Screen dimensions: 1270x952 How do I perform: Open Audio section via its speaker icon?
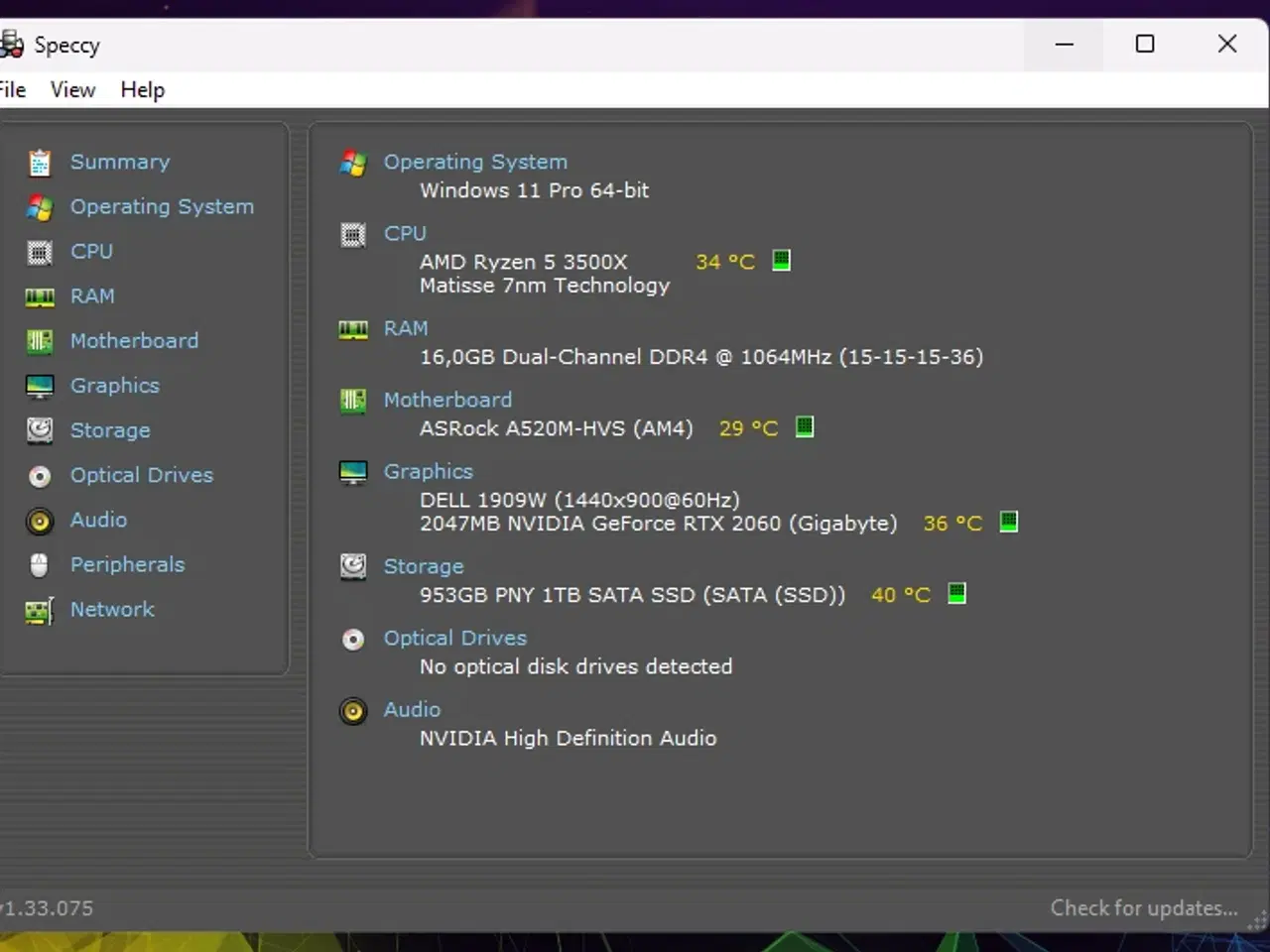coord(39,520)
